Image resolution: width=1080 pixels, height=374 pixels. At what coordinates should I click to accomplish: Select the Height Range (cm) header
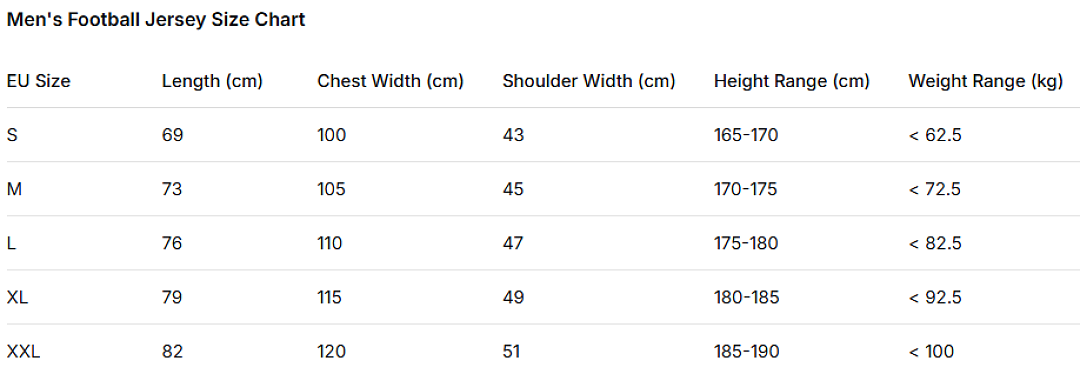click(x=792, y=81)
